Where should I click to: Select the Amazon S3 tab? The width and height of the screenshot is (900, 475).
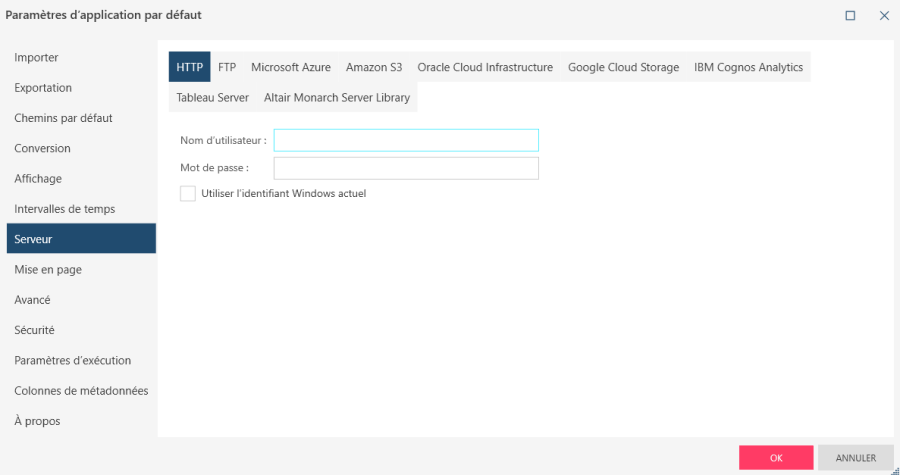tap(374, 67)
